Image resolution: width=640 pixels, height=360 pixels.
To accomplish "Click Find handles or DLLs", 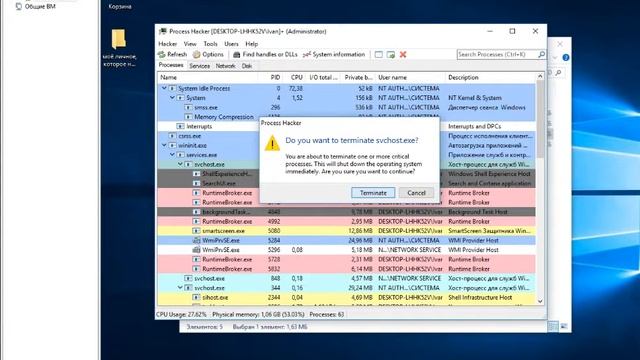I will click(265, 54).
